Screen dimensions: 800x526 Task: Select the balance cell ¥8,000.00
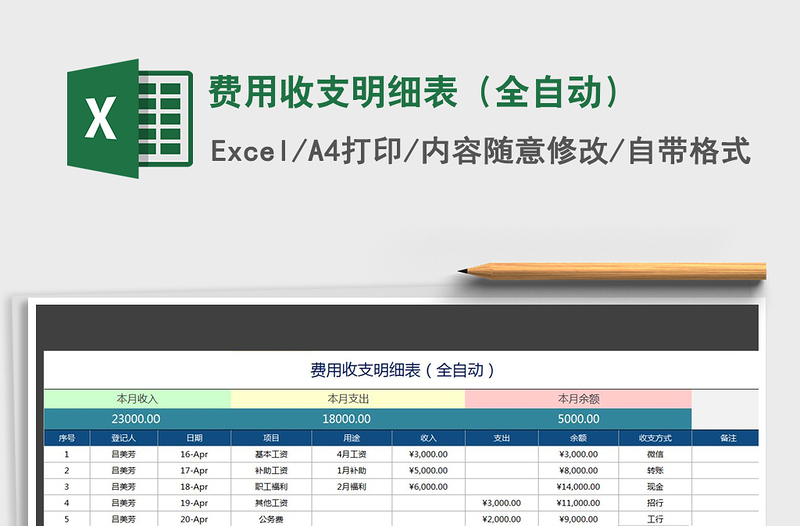pos(578,470)
